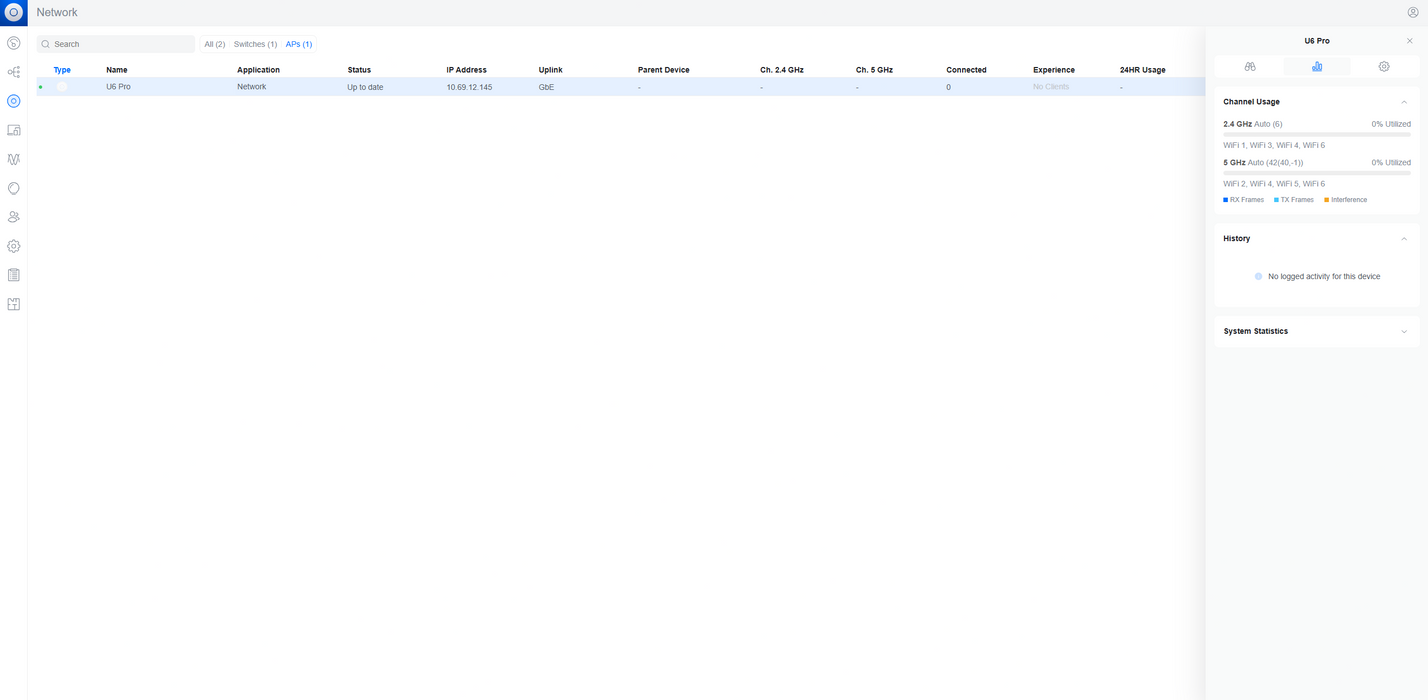1428x700 pixels.
Task: Click the 2.4 GHz Auto (6) label
Action: (1253, 124)
